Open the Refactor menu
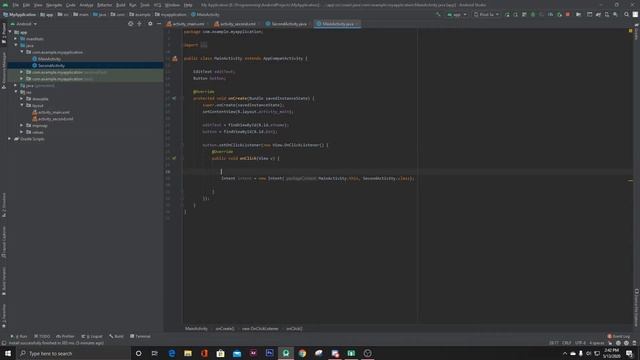640x360 pixels. tap(104, 5)
